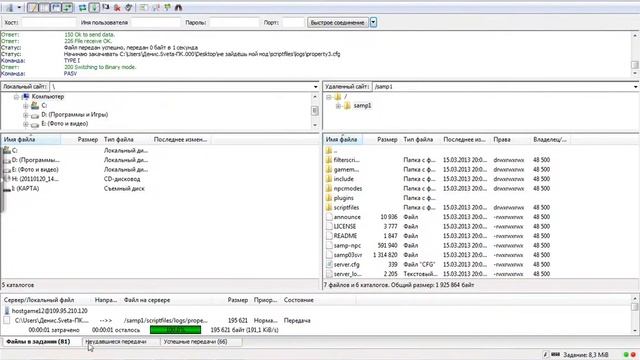Toggle synchronized browsing

pos(167,7)
